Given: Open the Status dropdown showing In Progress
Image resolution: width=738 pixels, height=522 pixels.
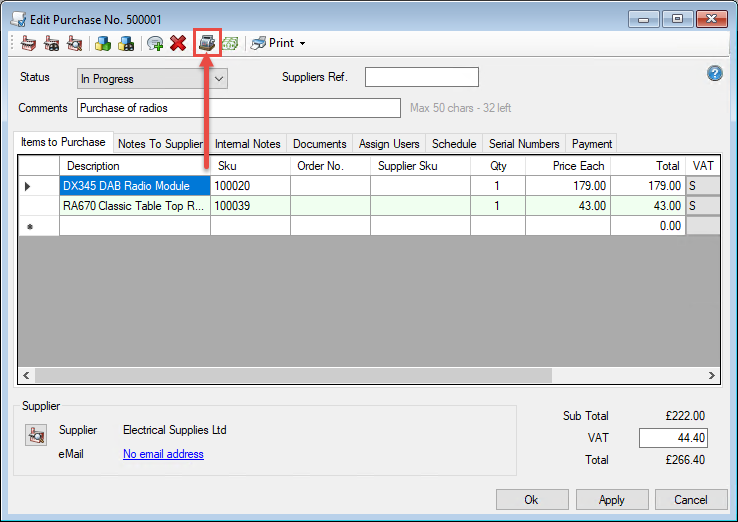Looking at the screenshot, I should click(x=152, y=78).
